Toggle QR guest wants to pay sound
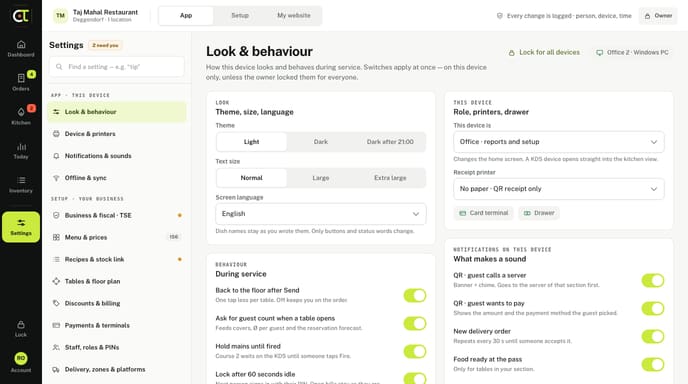The height and width of the screenshot is (384, 688). click(653, 309)
